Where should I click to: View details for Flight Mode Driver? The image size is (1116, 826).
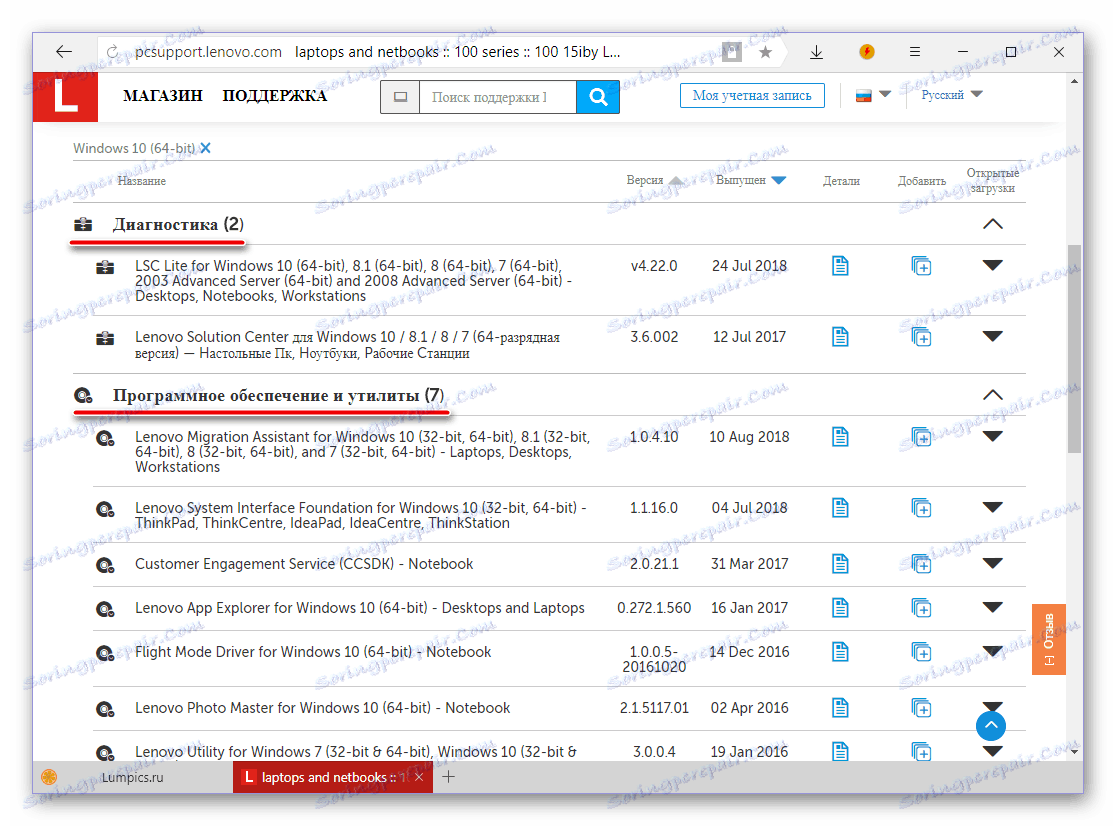(x=841, y=652)
